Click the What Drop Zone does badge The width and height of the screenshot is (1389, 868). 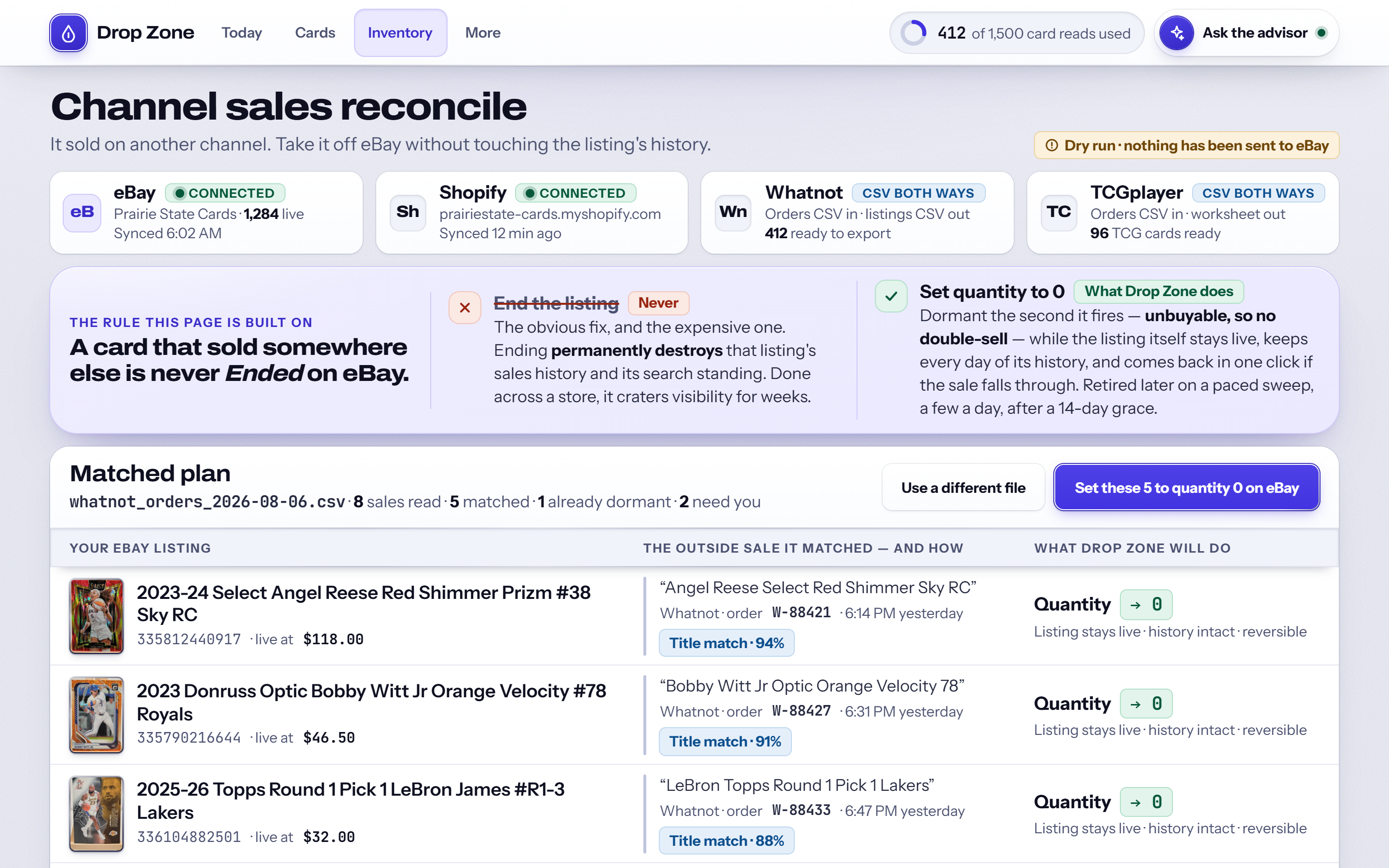click(x=1158, y=291)
